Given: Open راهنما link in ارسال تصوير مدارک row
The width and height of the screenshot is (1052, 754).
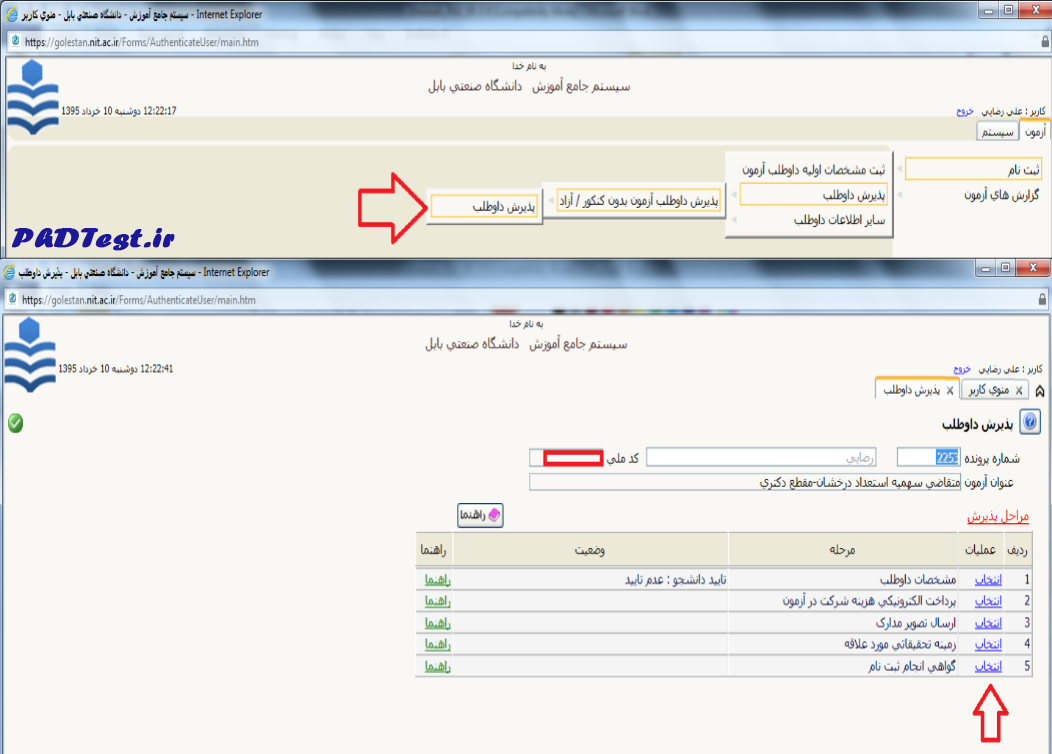Looking at the screenshot, I should point(437,623).
